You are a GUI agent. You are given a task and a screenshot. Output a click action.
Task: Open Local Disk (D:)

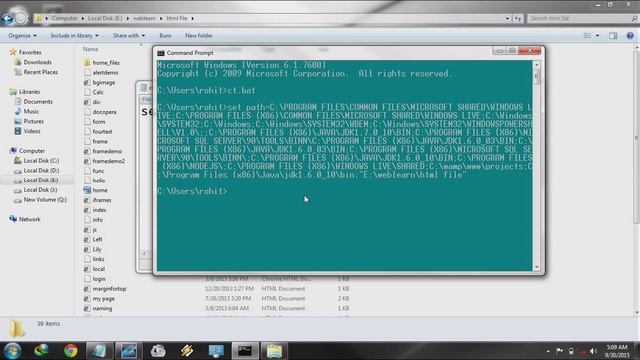(x=41, y=170)
